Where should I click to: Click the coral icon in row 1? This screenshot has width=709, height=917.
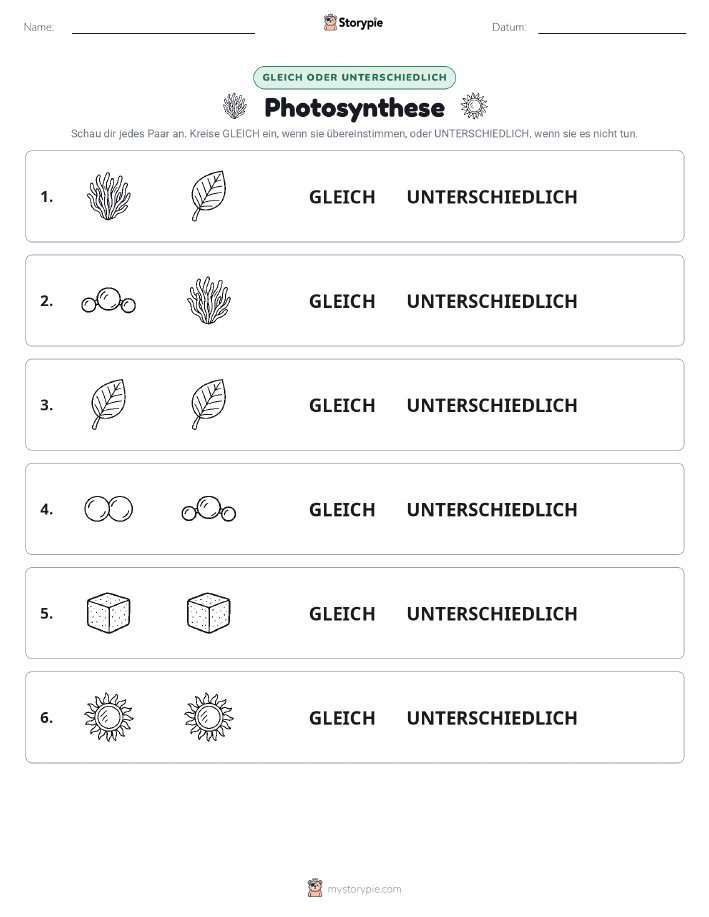click(x=109, y=196)
